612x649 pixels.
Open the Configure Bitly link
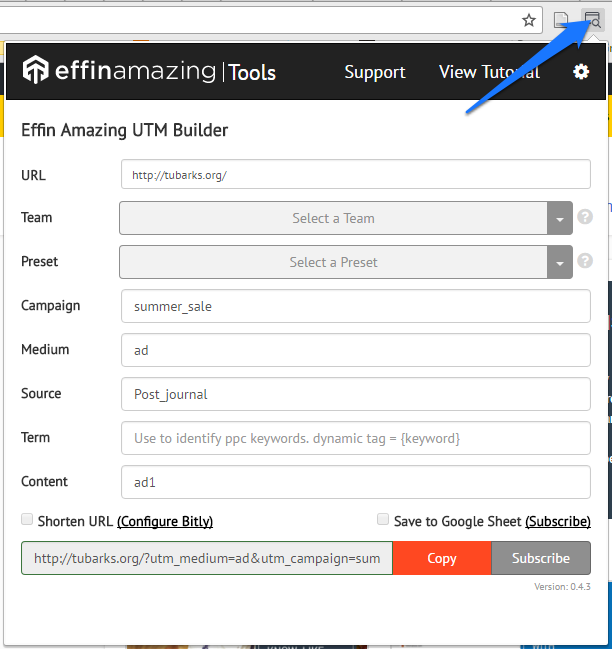(x=165, y=521)
